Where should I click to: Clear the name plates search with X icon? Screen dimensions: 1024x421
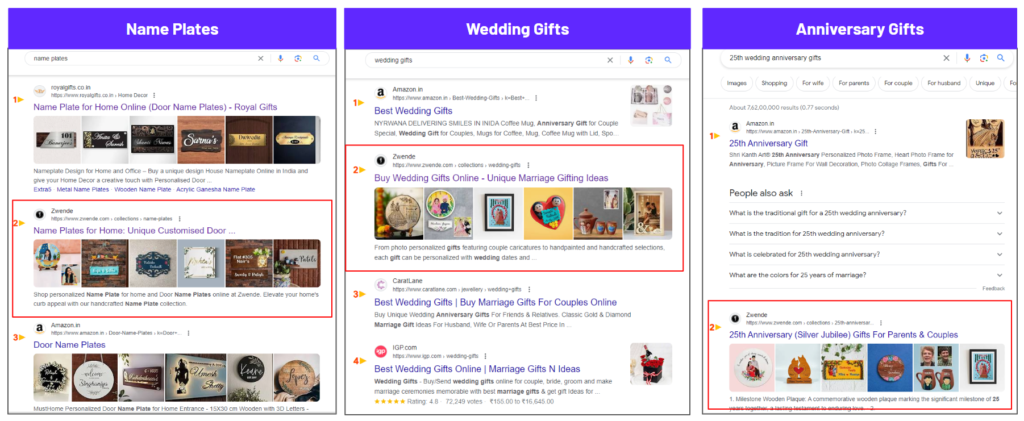pyautogui.click(x=260, y=58)
